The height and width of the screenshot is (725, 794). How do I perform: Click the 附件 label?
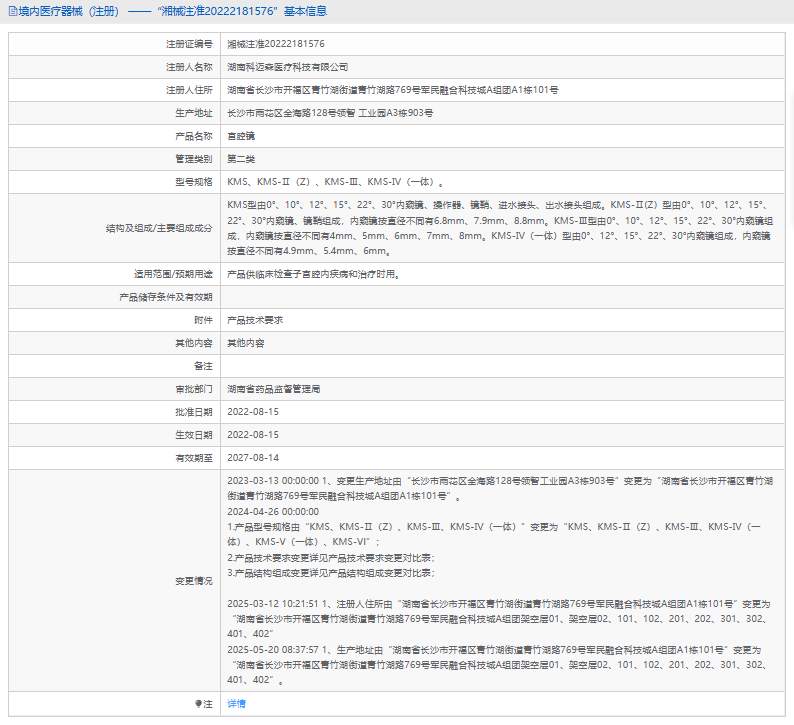pyautogui.click(x=203, y=320)
